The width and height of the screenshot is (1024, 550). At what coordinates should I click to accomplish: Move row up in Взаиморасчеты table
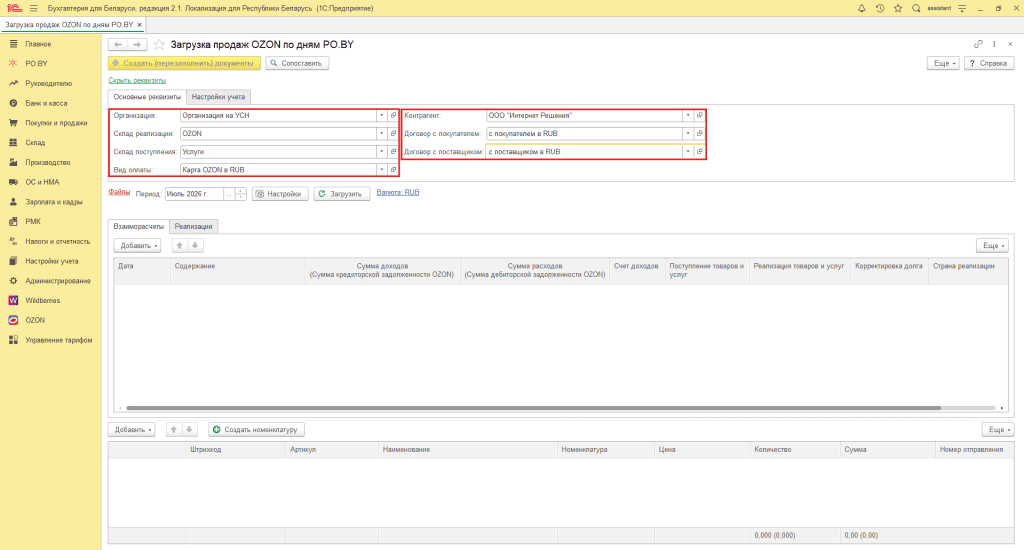tap(180, 246)
